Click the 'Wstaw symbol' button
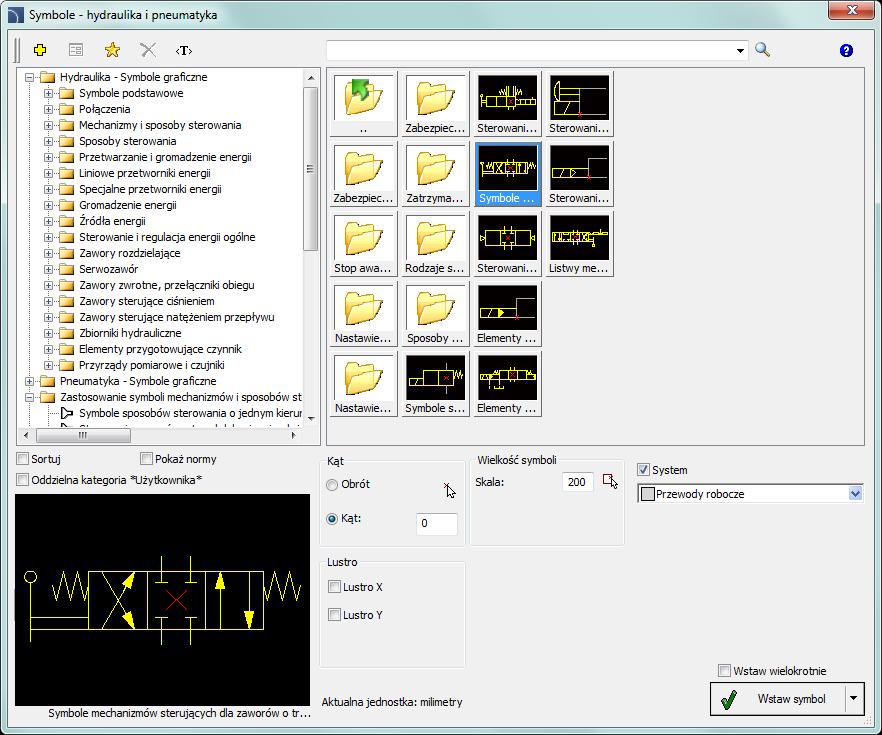This screenshot has width=882, height=735. click(778, 698)
